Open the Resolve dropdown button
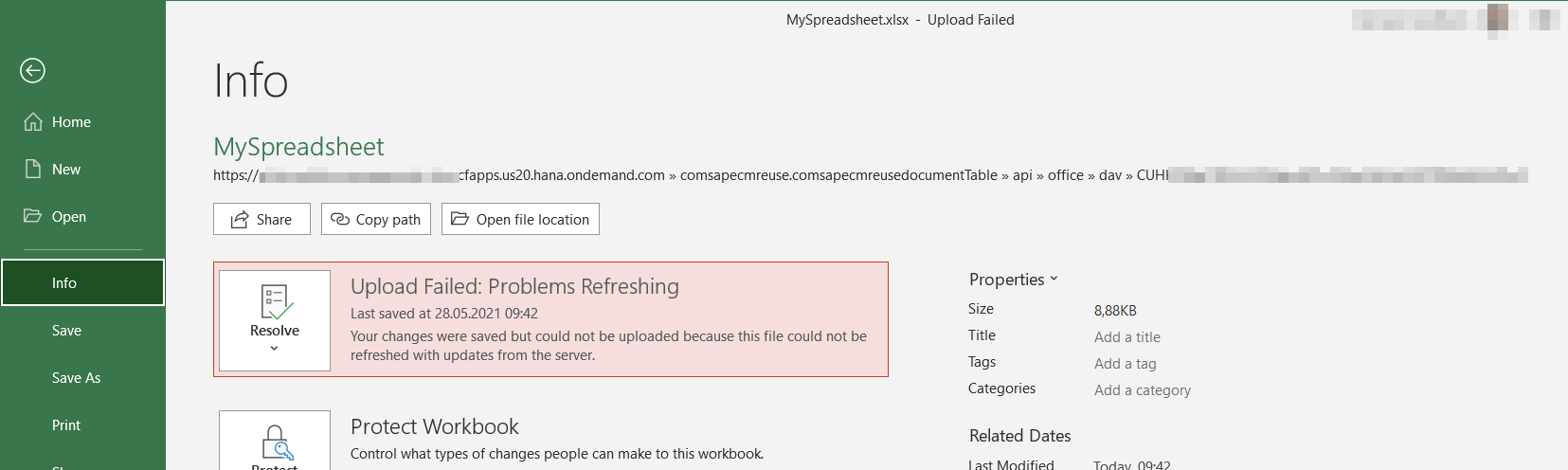 pyautogui.click(x=275, y=320)
